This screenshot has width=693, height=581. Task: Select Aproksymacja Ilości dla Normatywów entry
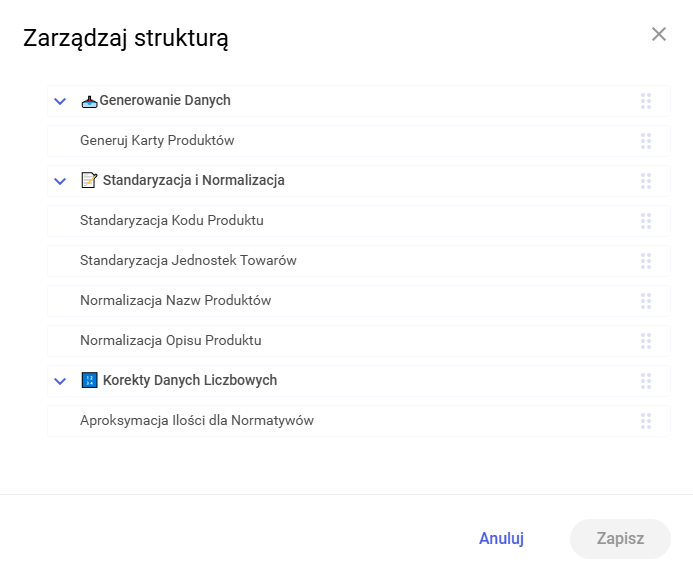[197, 421]
